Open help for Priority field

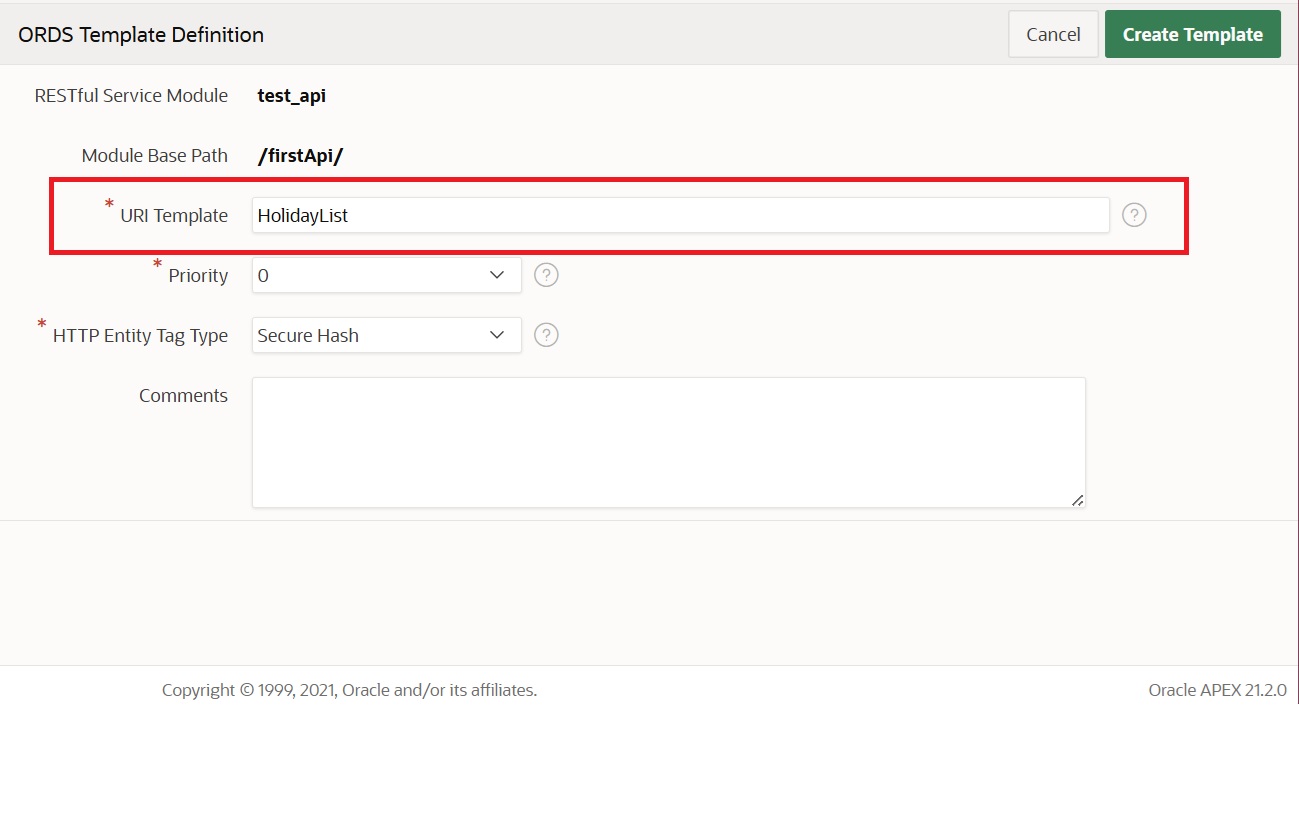[546, 275]
